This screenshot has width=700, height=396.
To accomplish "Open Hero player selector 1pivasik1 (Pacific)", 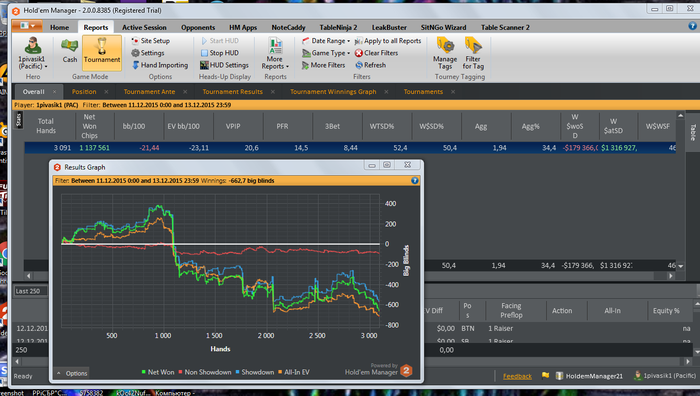I will pos(32,54).
